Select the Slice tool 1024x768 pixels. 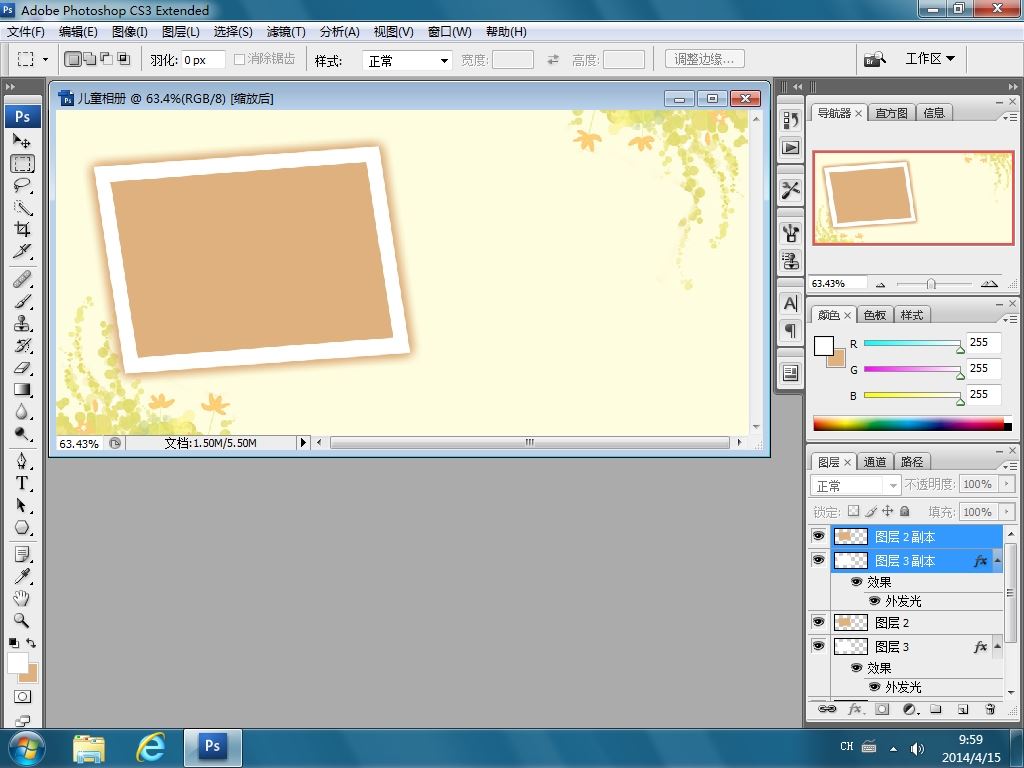[x=22, y=251]
